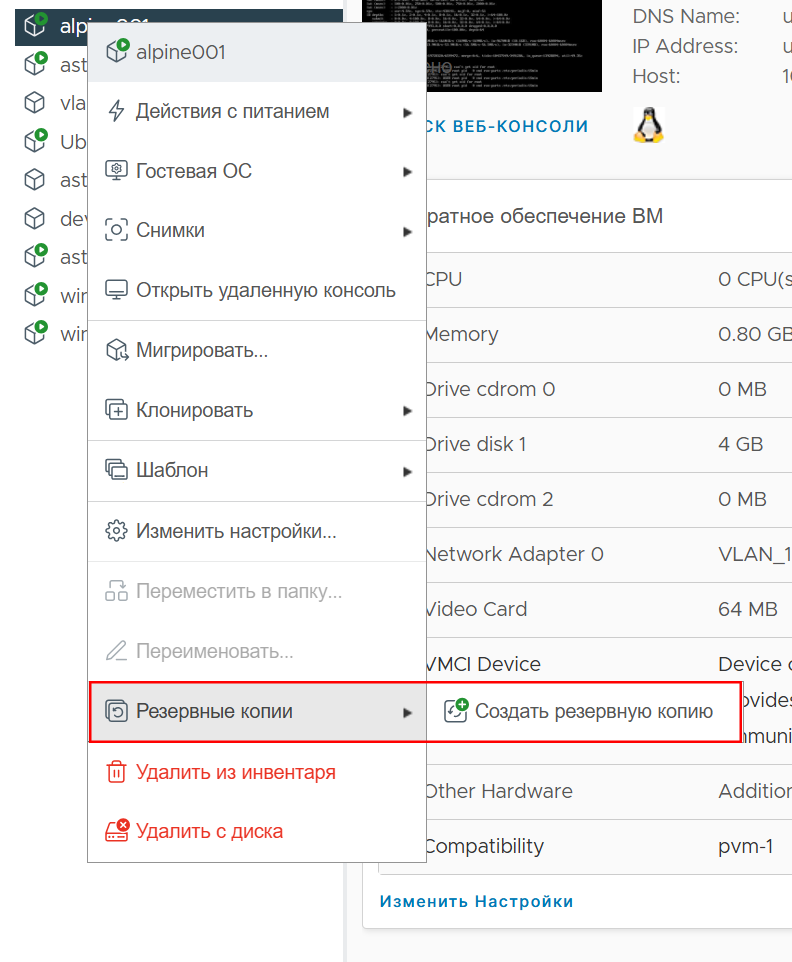Expand the Гостевая ОС submenu arrow

click(407, 172)
